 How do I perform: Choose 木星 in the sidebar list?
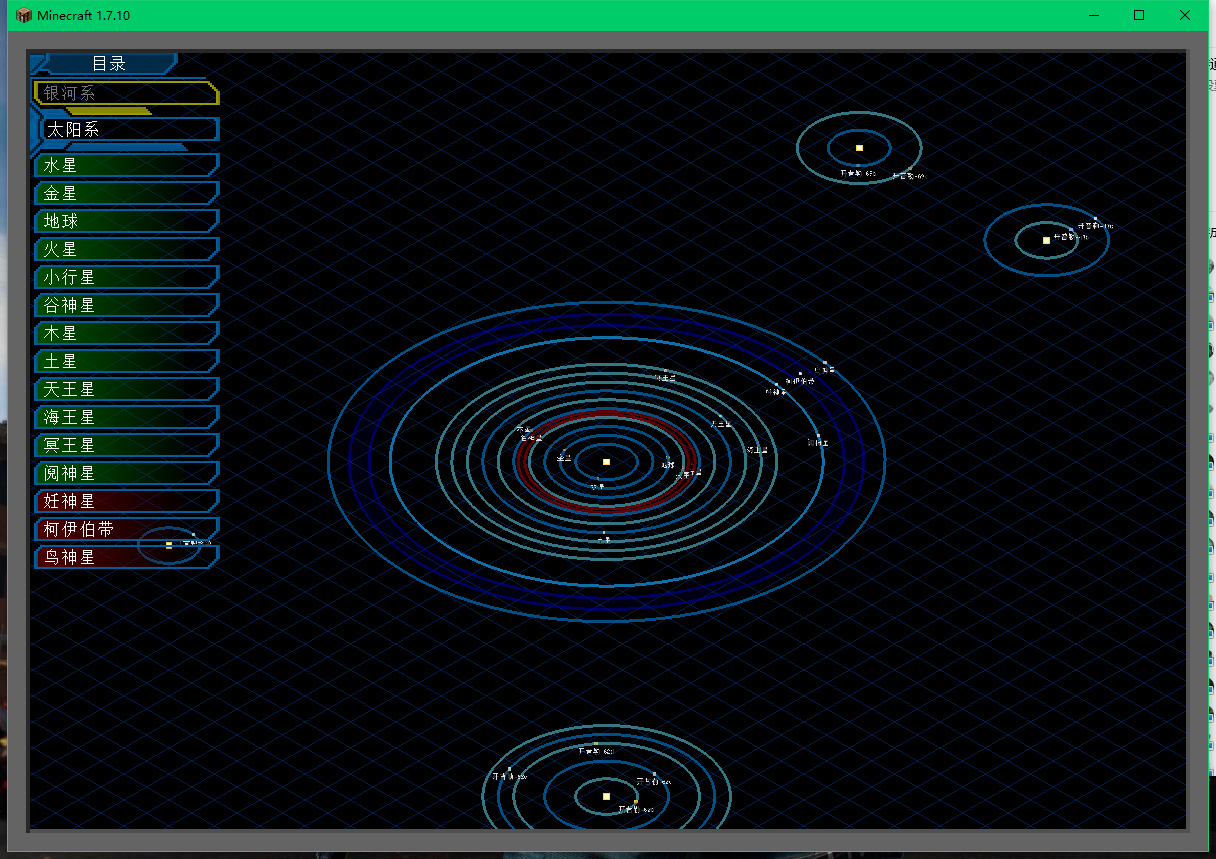[125, 333]
